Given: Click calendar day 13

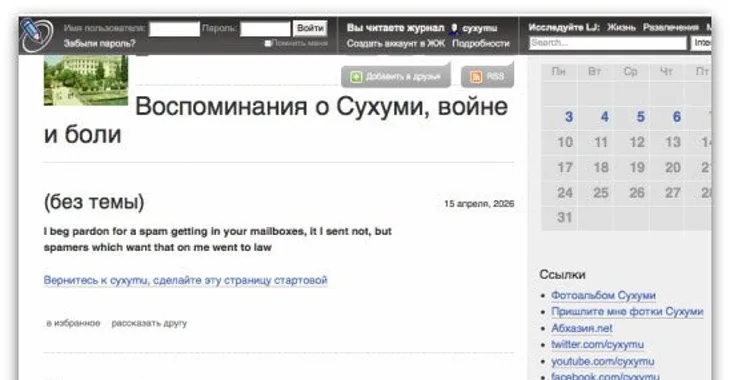Looking at the screenshot, I should 673,142.
